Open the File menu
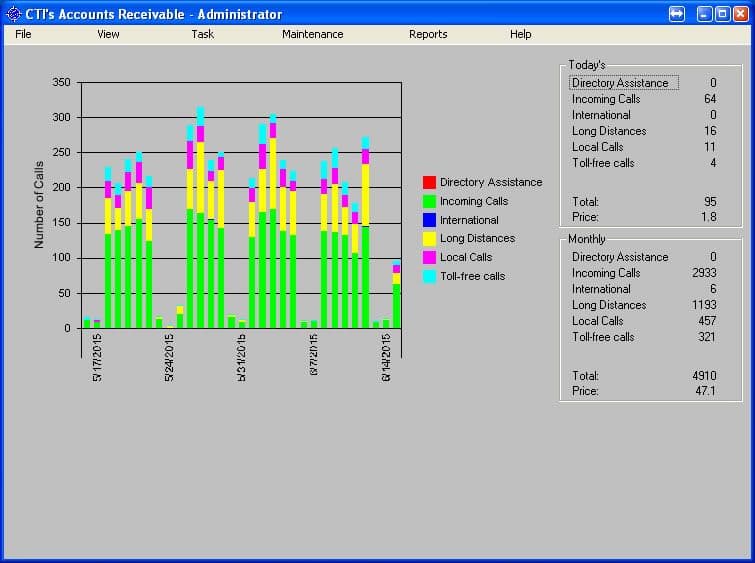The width and height of the screenshot is (755, 563). pos(23,34)
